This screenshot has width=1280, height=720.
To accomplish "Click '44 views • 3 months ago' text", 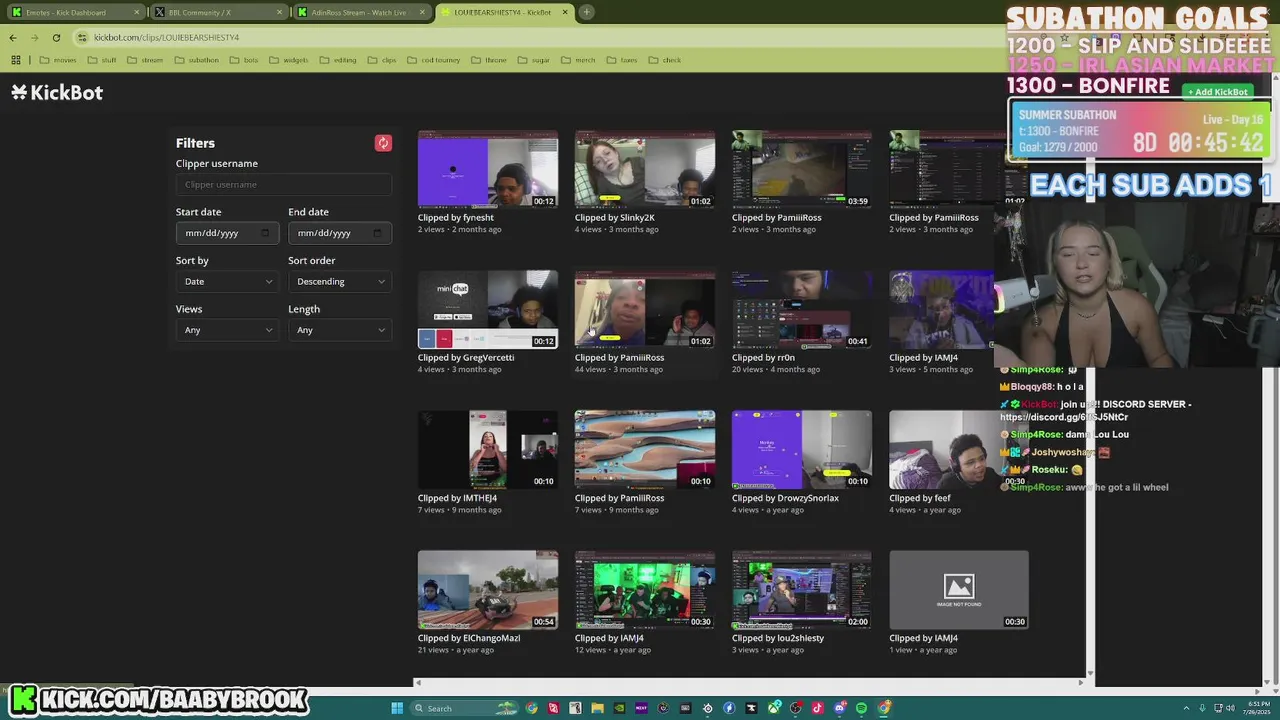I will click(x=619, y=369).
